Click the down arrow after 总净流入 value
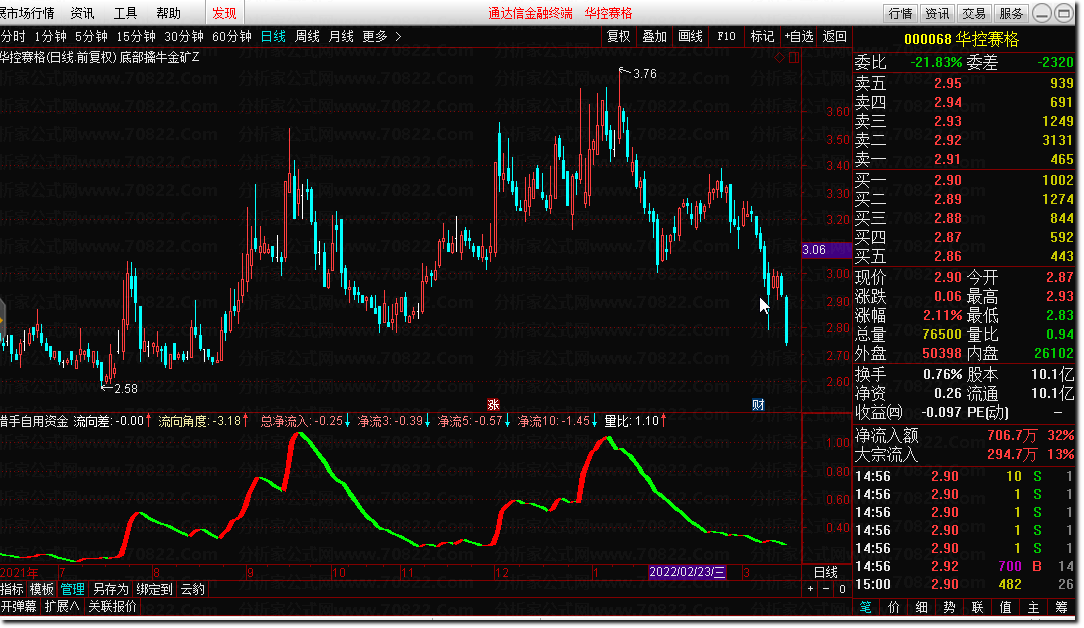The height and width of the screenshot is (628, 1084). [x=347, y=421]
